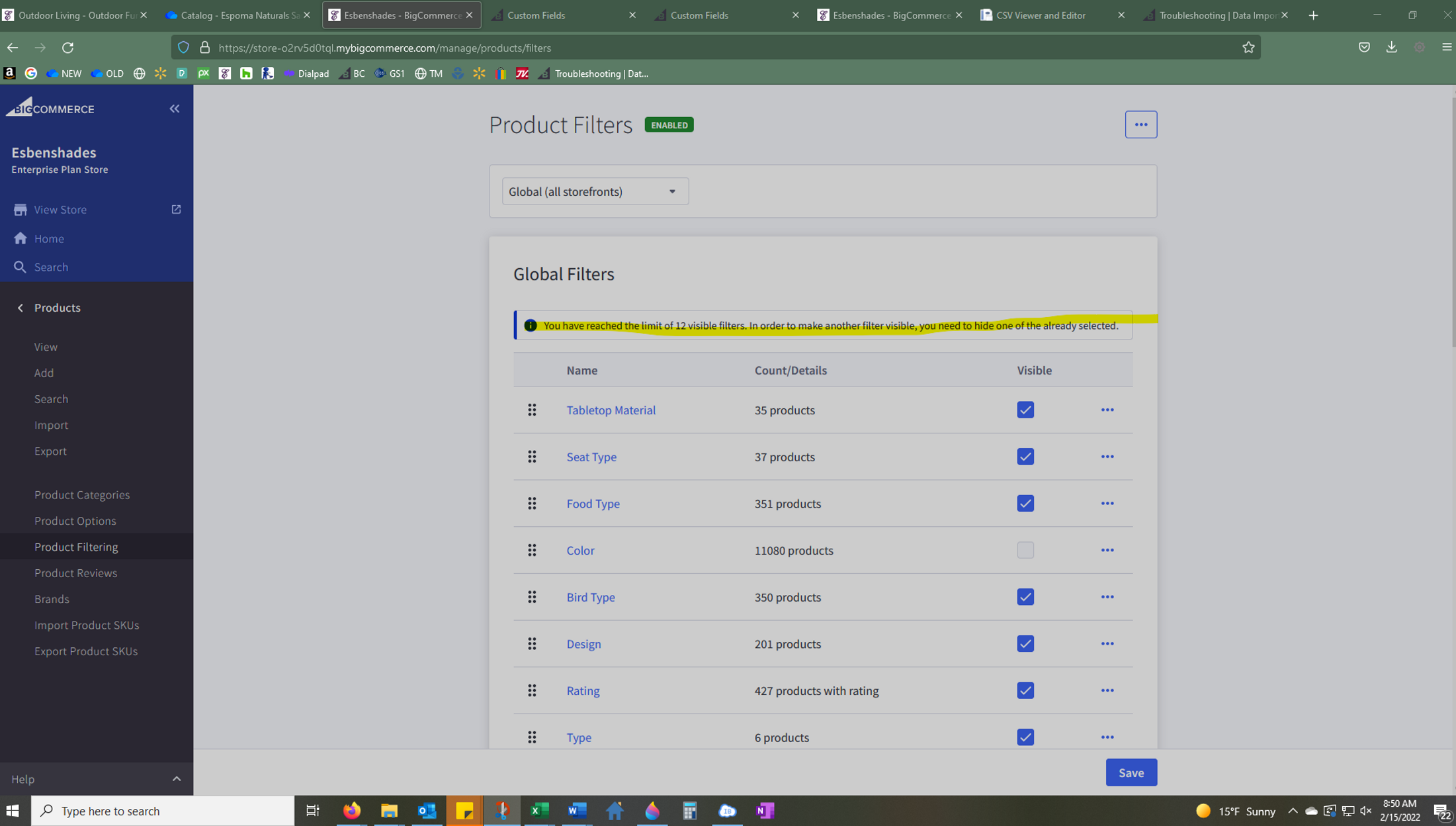
Task: Open the Bird Type filter link
Action: pyautogui.click(x=590, y=597)
